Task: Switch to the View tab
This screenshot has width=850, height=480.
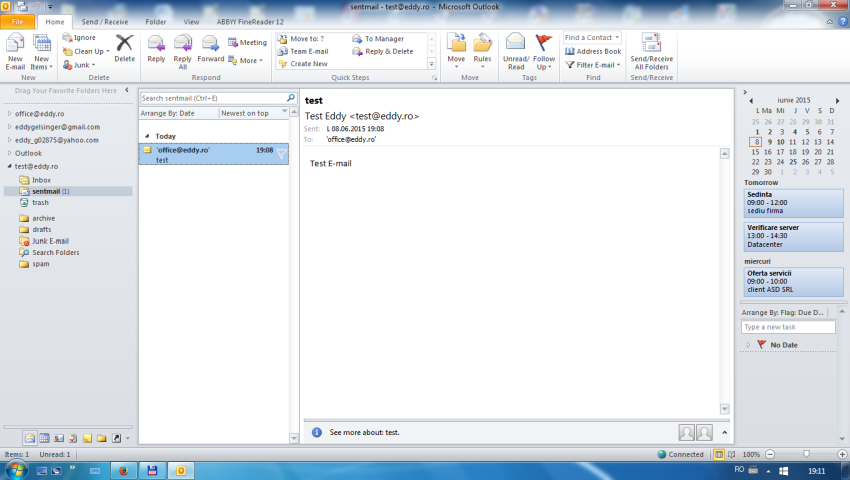Action: pos(191,22)
